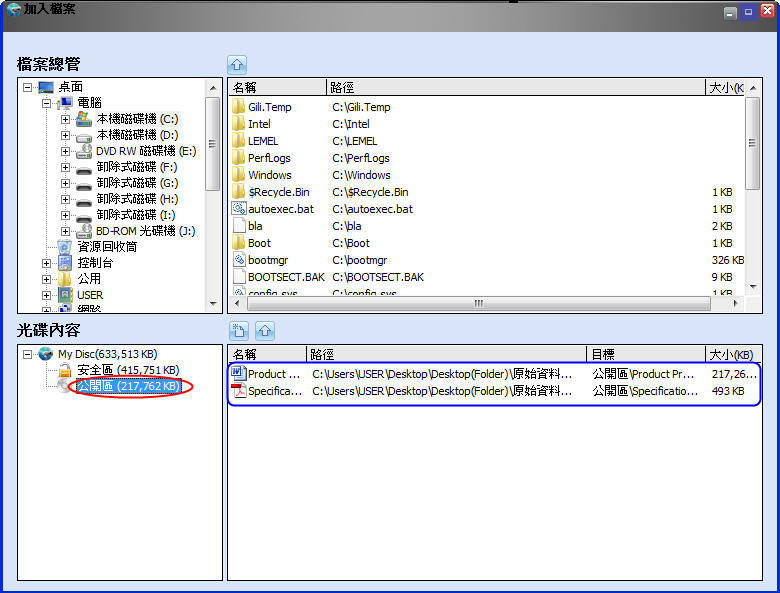Viewport: 780px width, 593px height.
Task: Select the DVD RW drive (E:) icon
Action: 86,151
